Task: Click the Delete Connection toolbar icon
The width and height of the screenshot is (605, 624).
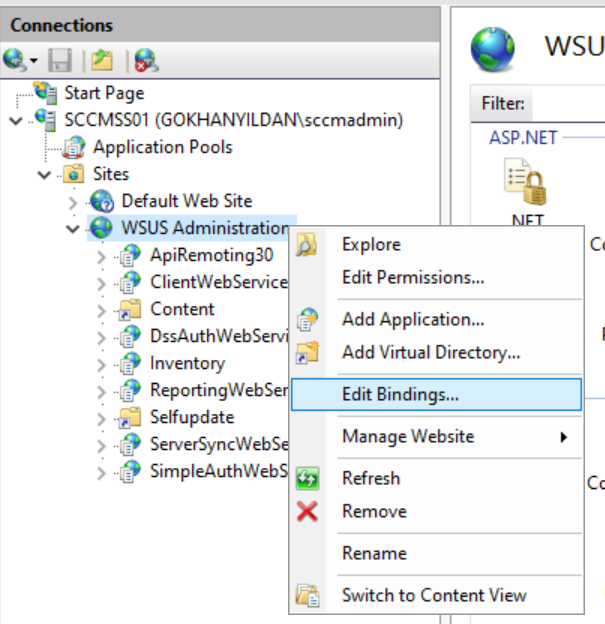Action: pos(146,60)
